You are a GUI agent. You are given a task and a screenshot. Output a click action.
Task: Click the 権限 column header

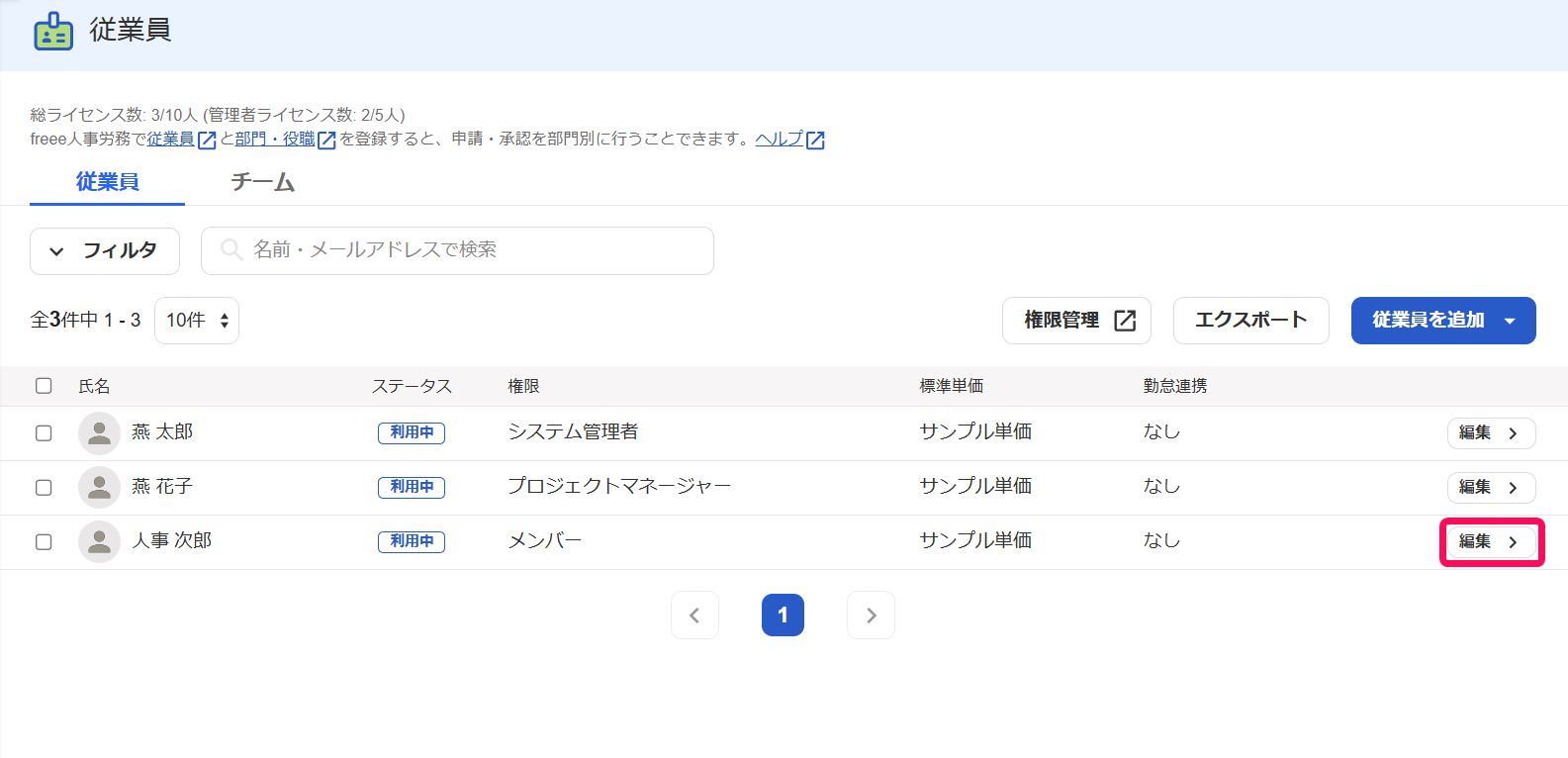(523, 386)
